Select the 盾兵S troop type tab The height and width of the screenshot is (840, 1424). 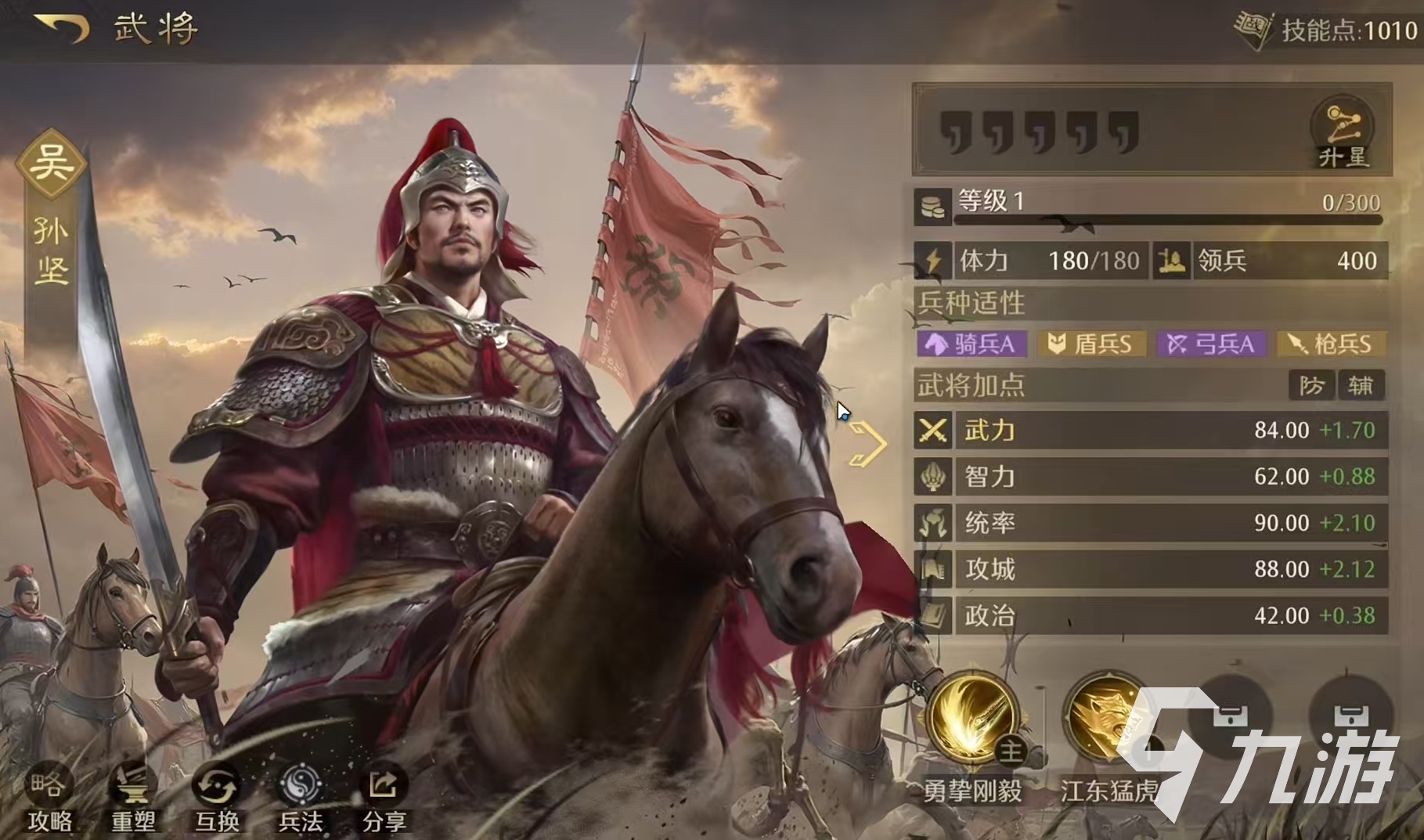pos(1092,344)
